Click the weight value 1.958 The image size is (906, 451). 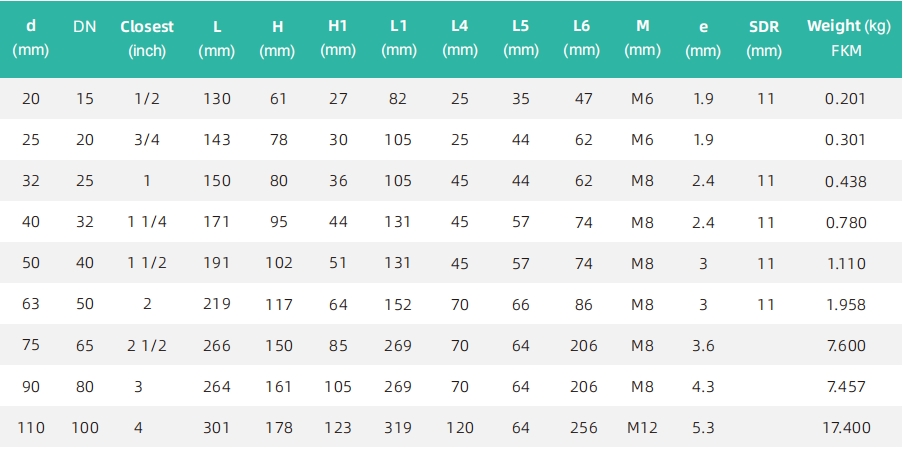(x=846, y=304)
